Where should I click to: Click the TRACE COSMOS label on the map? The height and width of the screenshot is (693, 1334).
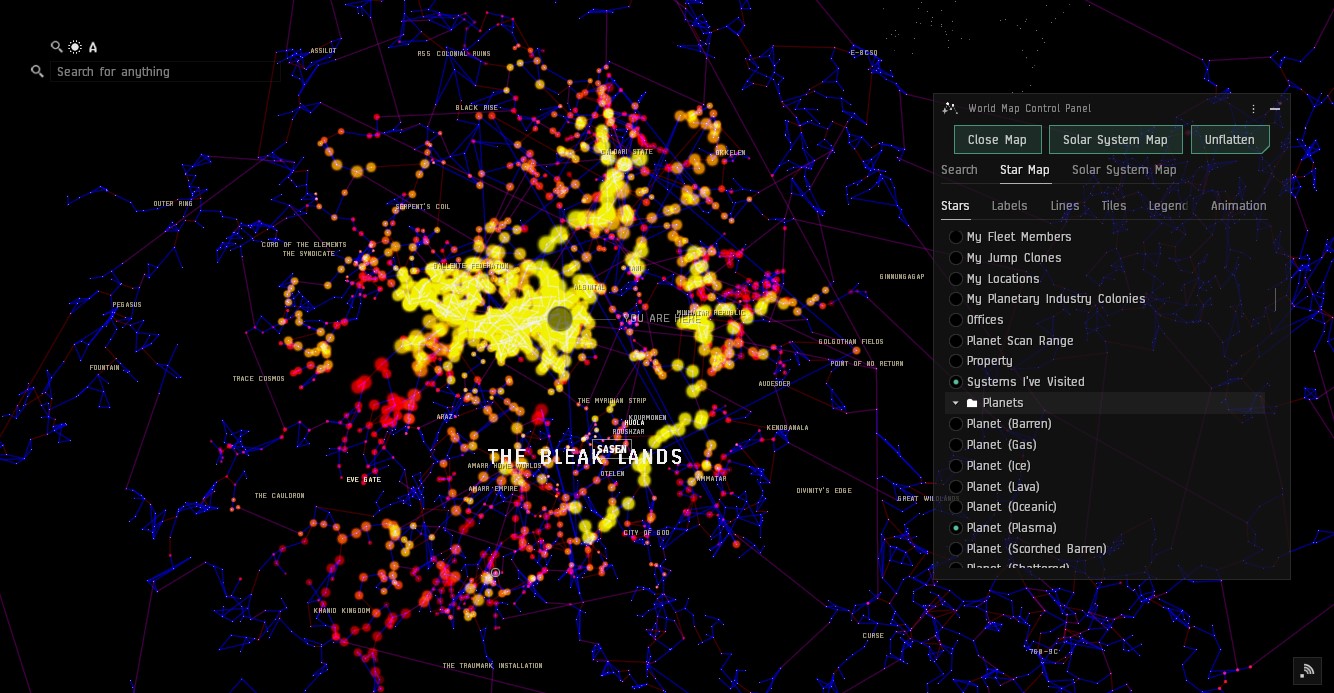click(259, 379)
